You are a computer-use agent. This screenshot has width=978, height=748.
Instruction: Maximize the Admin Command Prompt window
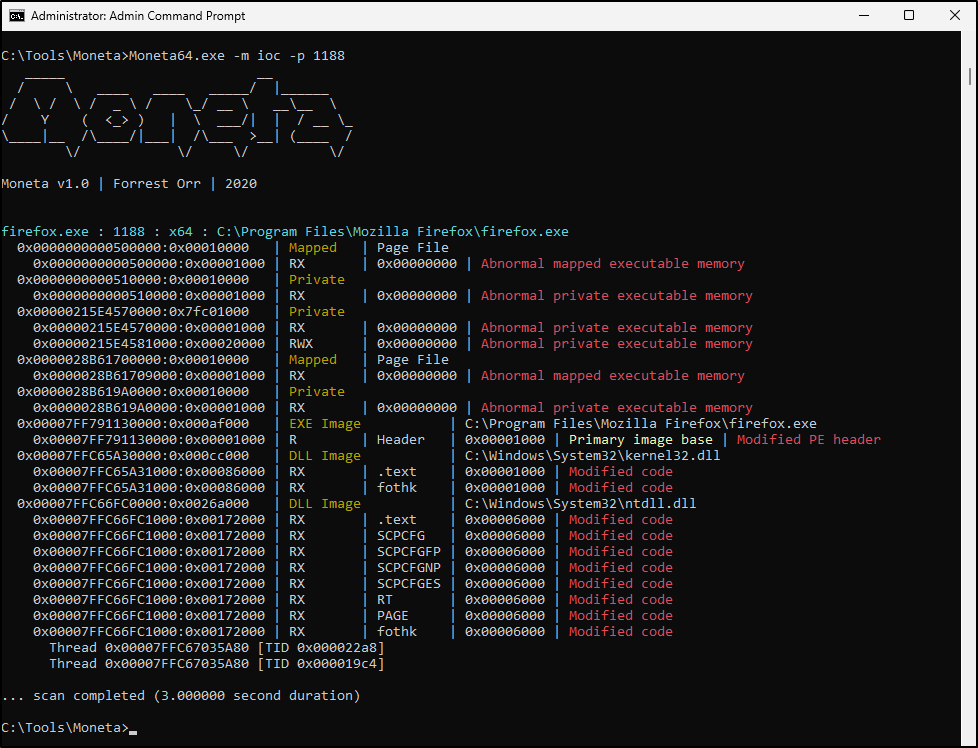(x=909, y=16)
